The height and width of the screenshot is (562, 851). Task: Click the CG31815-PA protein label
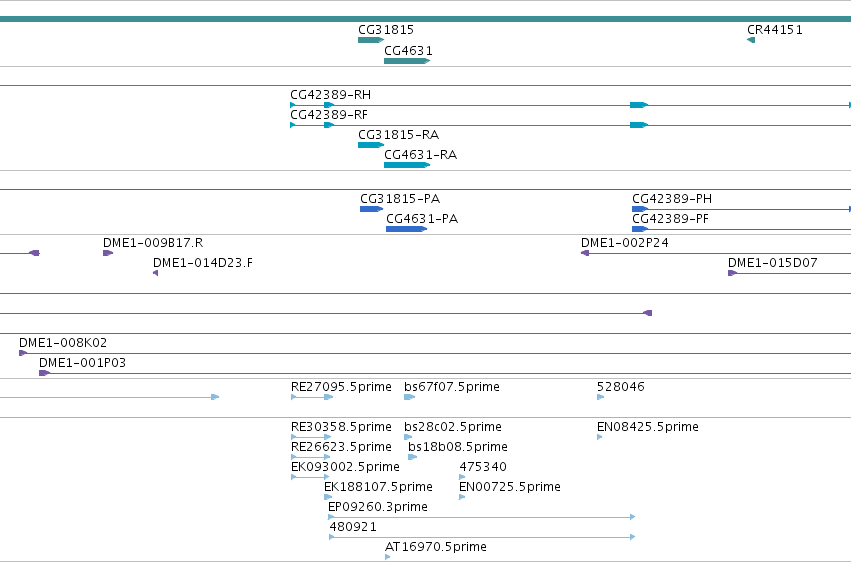(x=400, y=199)
